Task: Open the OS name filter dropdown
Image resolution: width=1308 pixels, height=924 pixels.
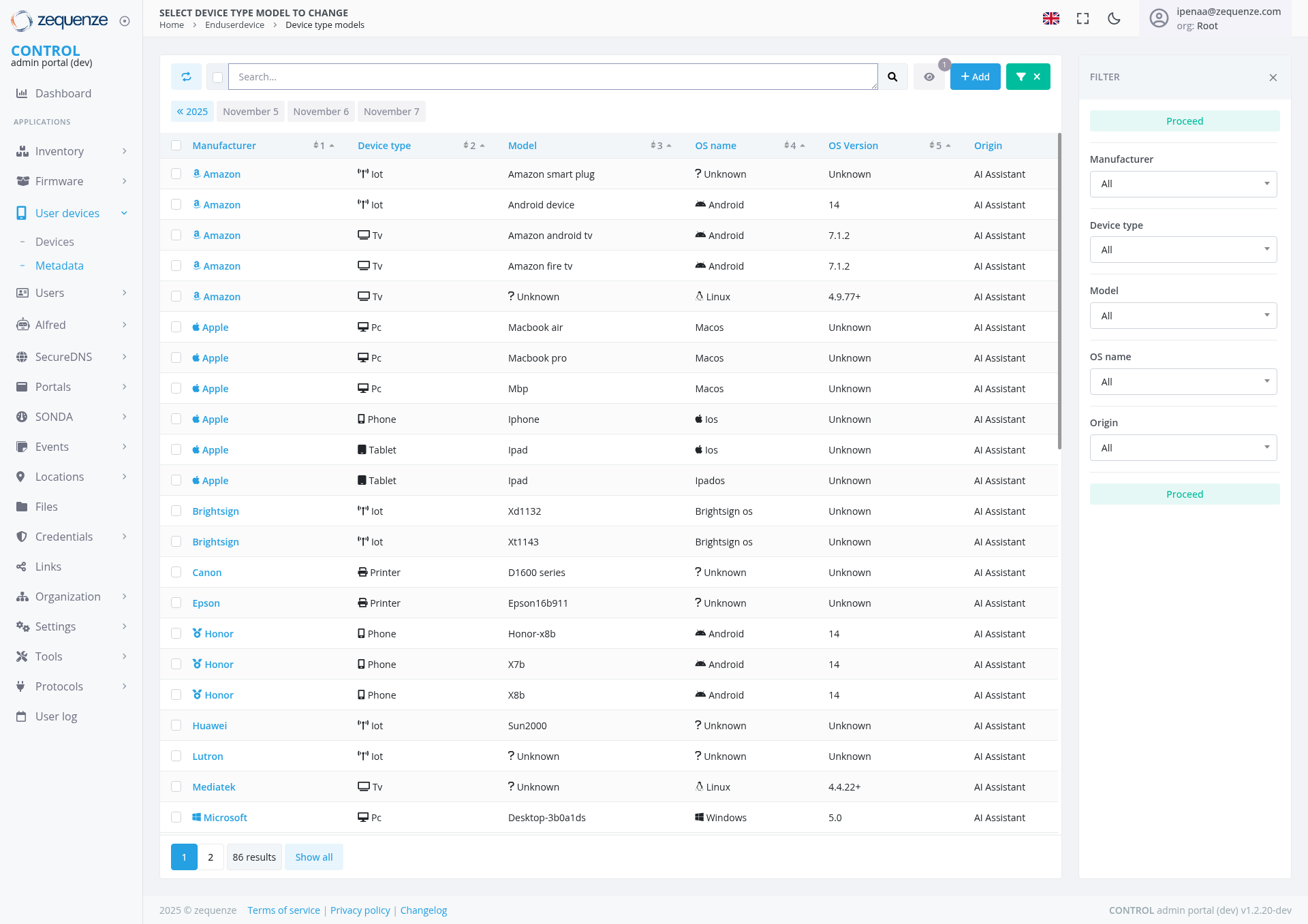Action: [x=1183, y=382]
